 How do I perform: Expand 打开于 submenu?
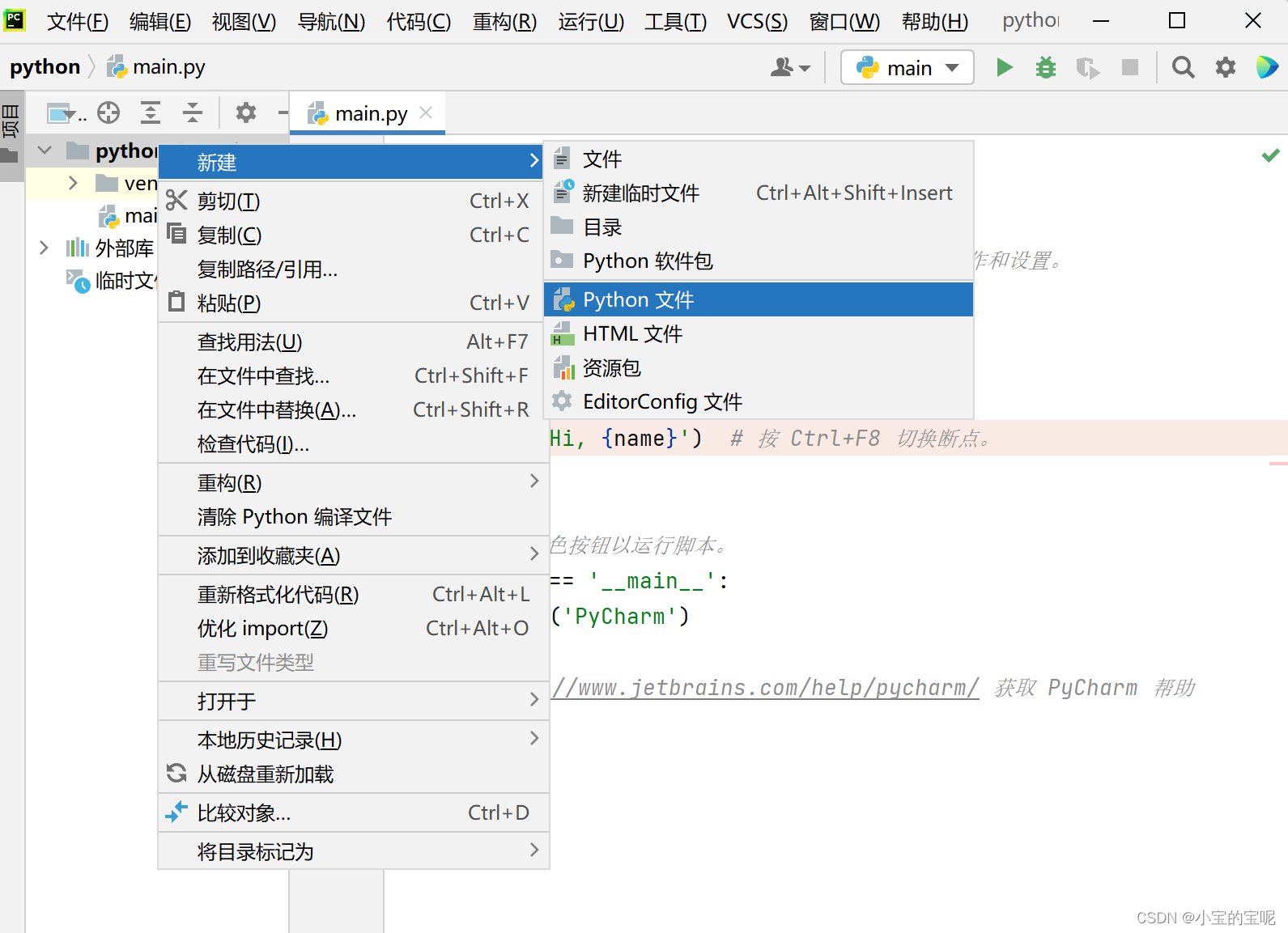click(354, 701)
